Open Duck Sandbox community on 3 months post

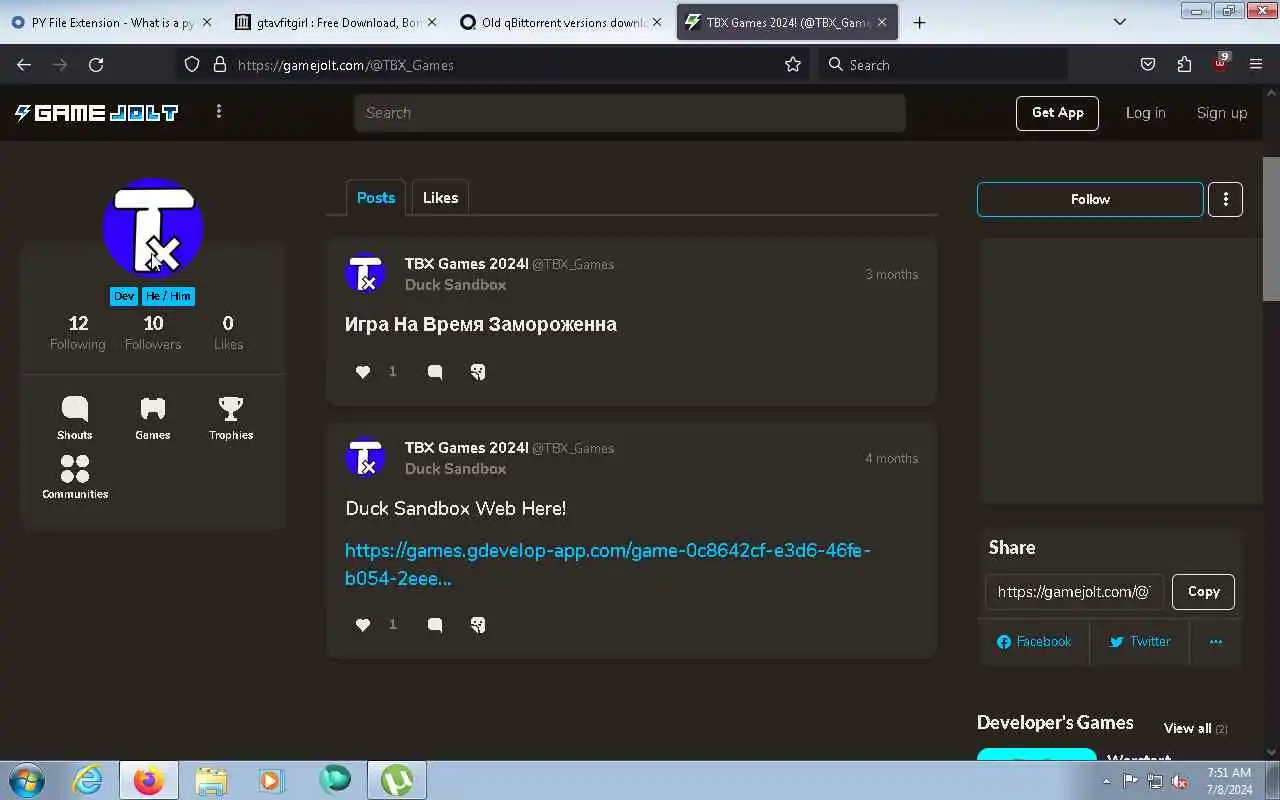455,285
